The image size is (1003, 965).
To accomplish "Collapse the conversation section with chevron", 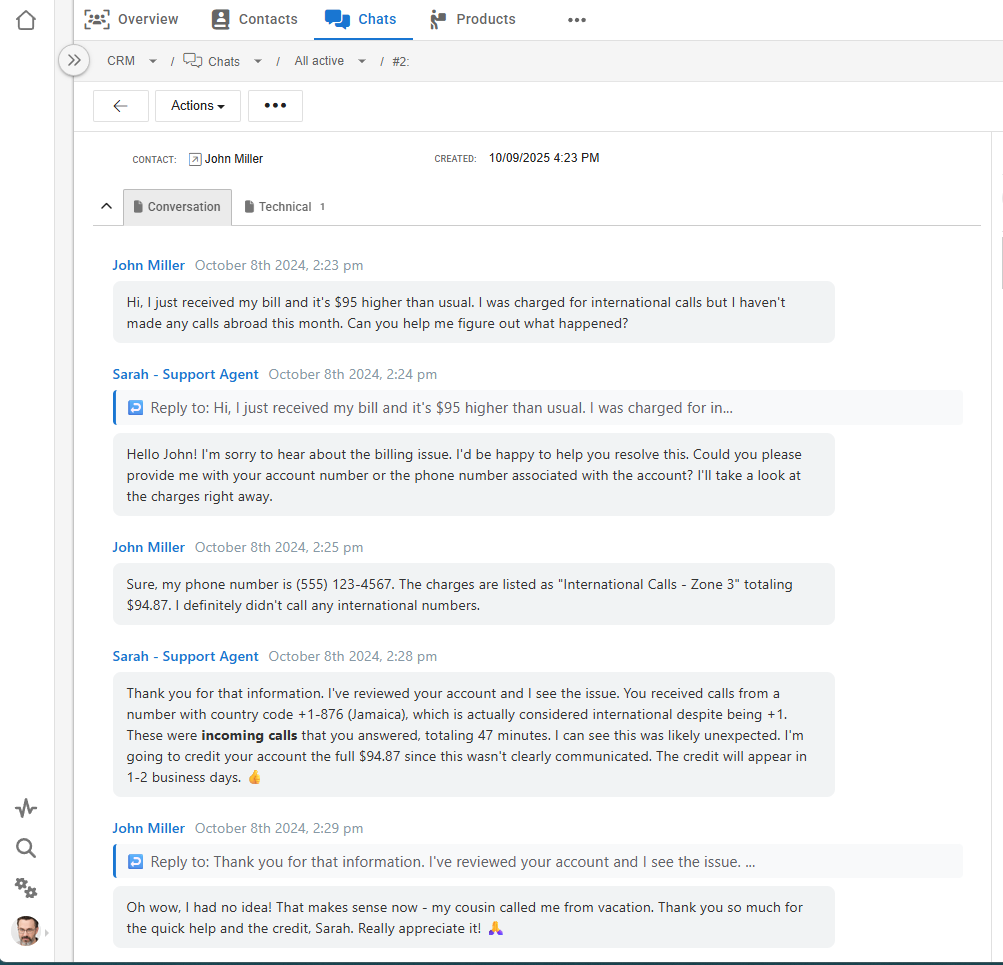I will point(106,206).
